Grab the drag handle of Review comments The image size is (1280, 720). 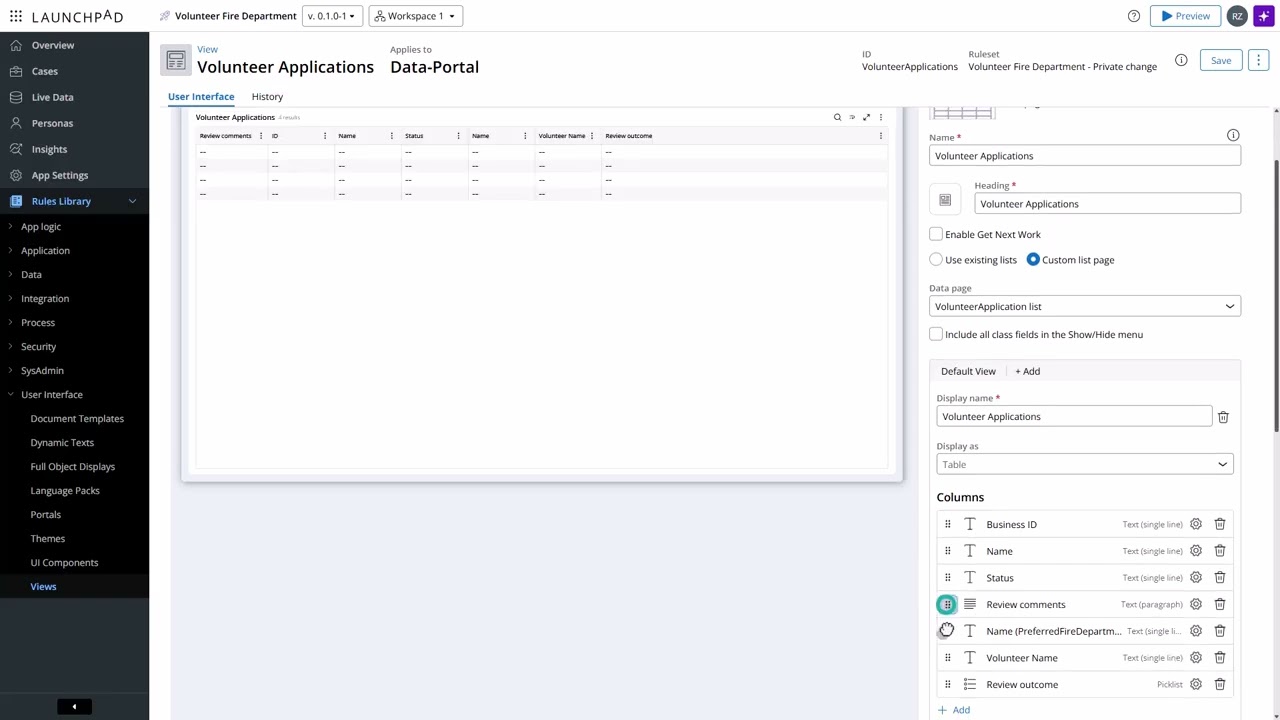947,604
